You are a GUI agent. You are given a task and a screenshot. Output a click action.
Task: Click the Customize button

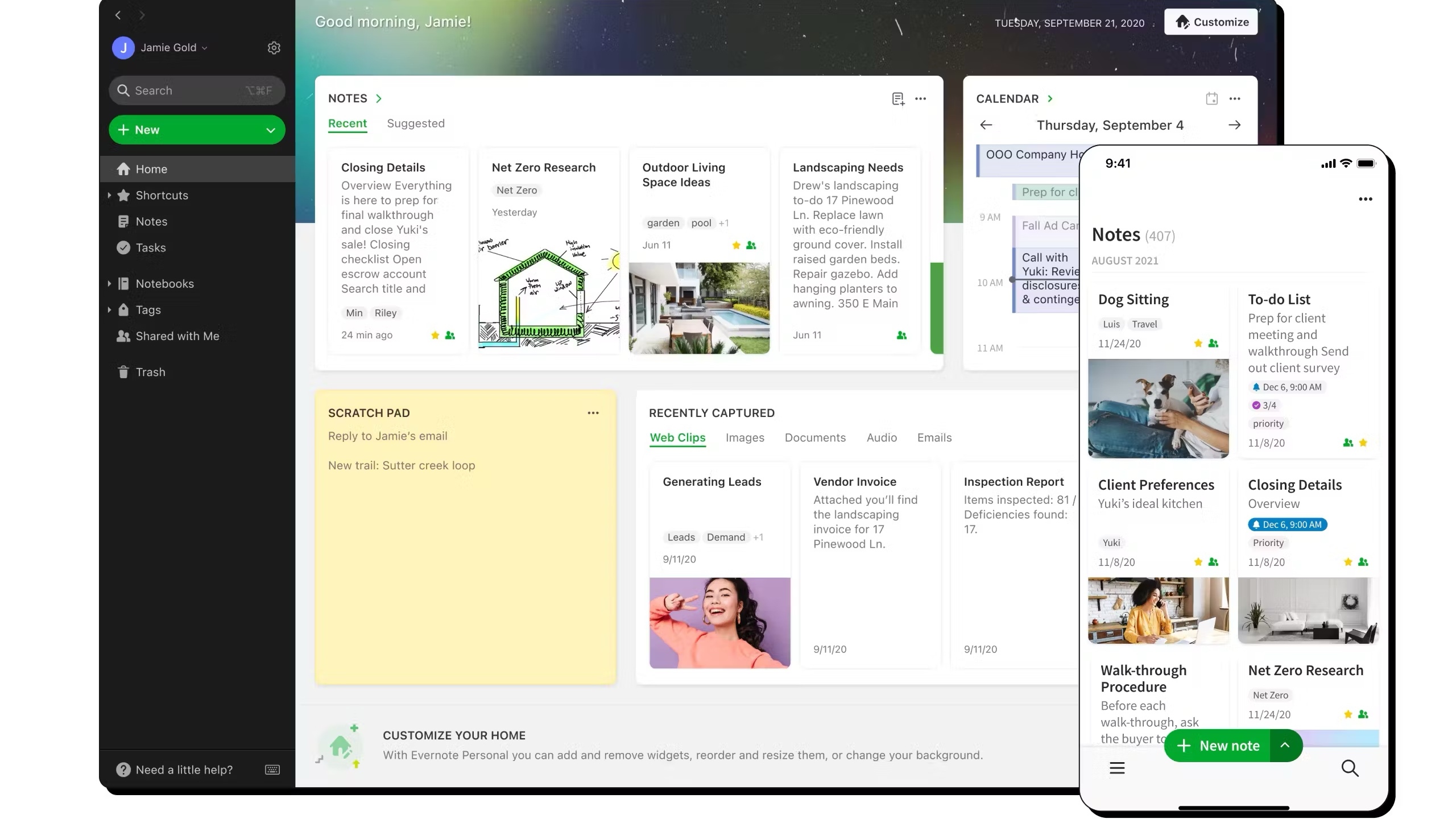pos(1211,22)
